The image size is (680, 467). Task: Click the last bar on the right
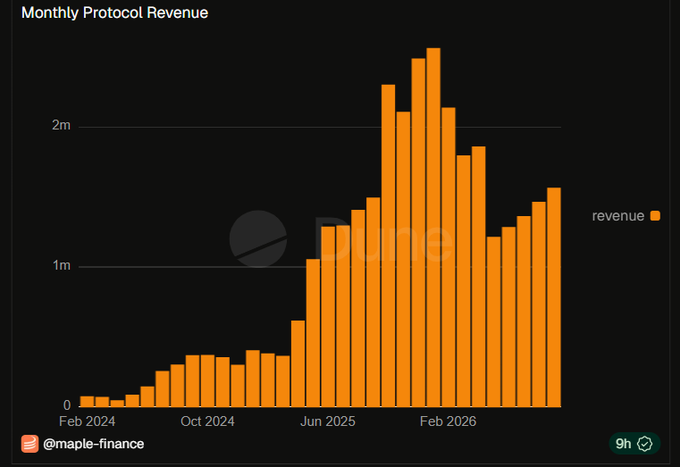tap(554, 297)
